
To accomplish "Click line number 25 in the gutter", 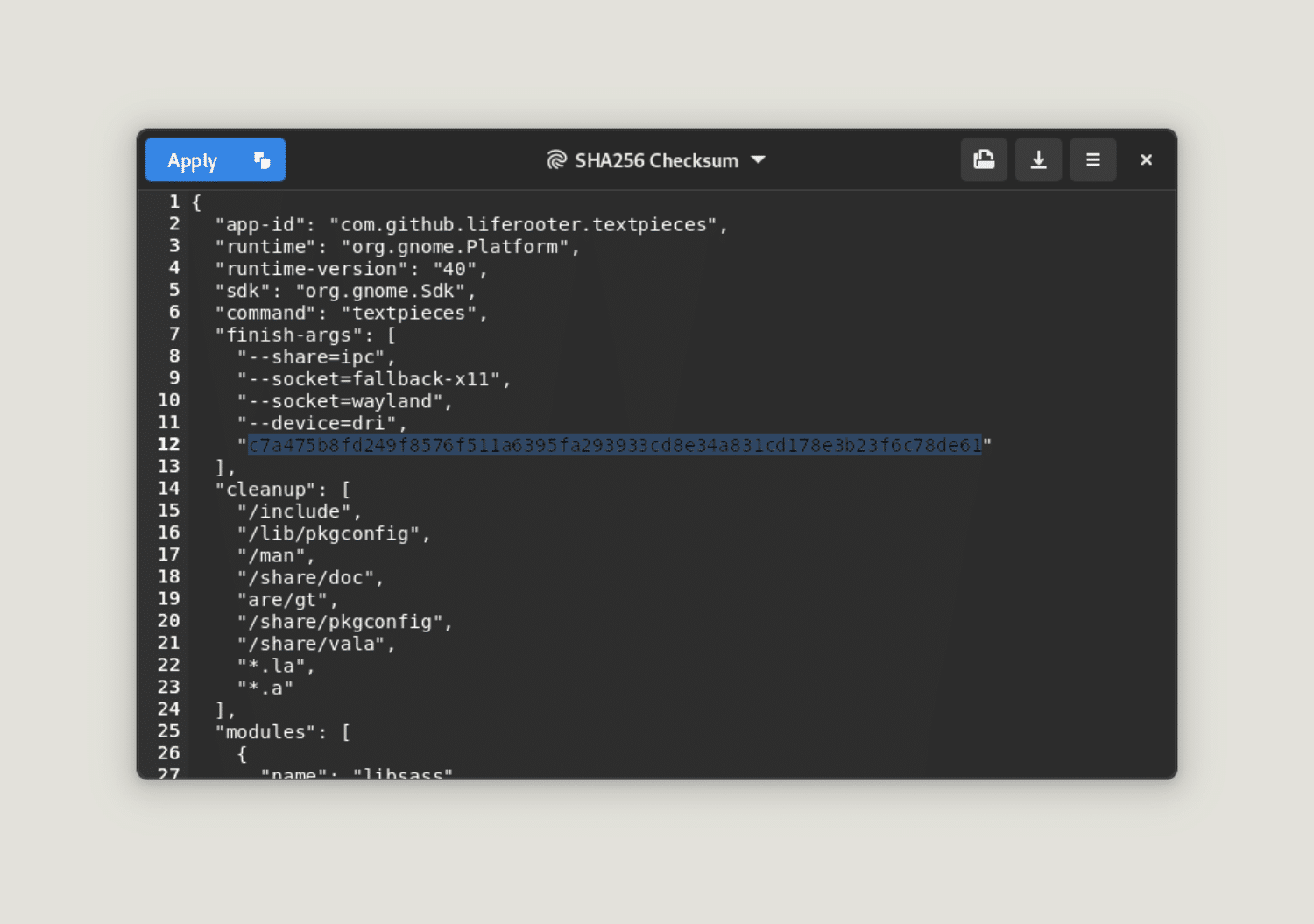I will (x=169, y=730).
